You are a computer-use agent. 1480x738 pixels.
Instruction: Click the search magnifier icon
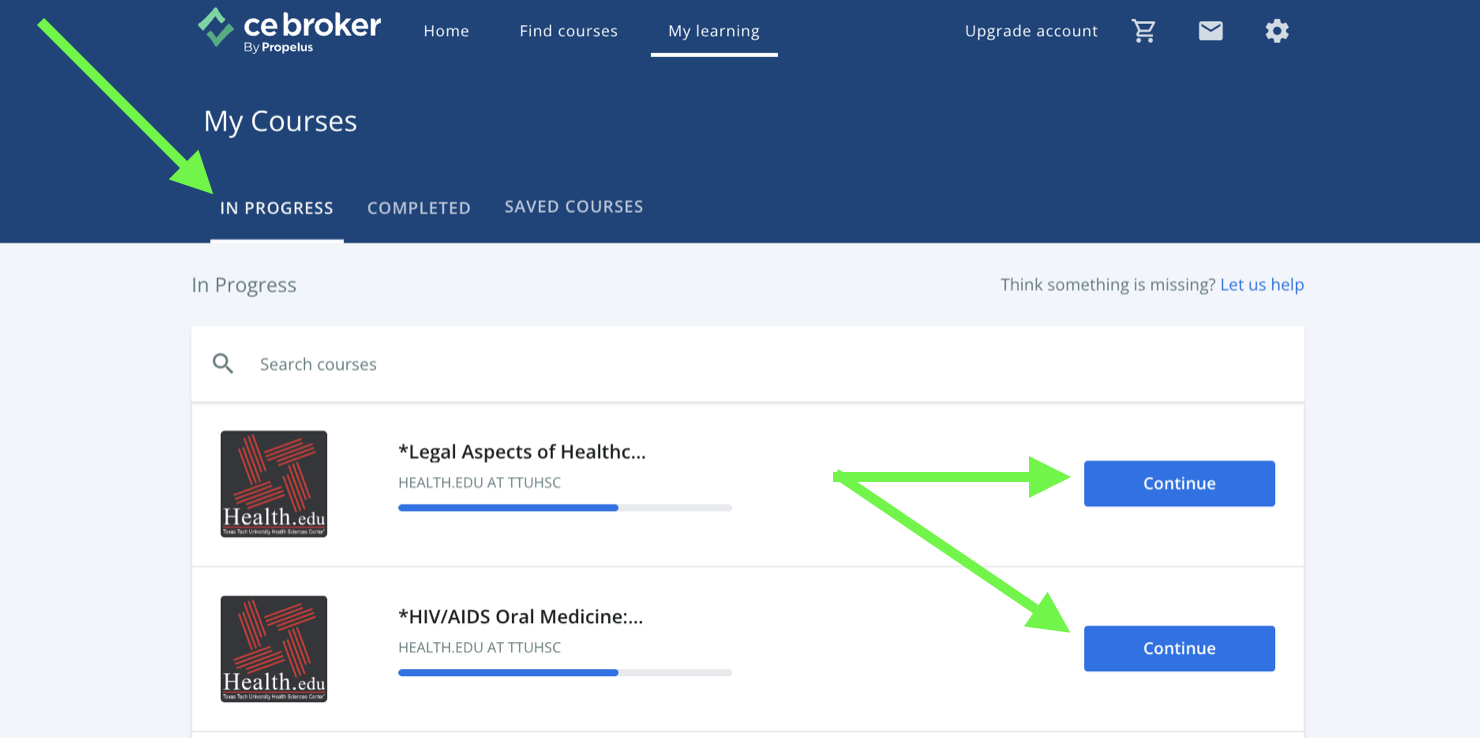point(223,364)
